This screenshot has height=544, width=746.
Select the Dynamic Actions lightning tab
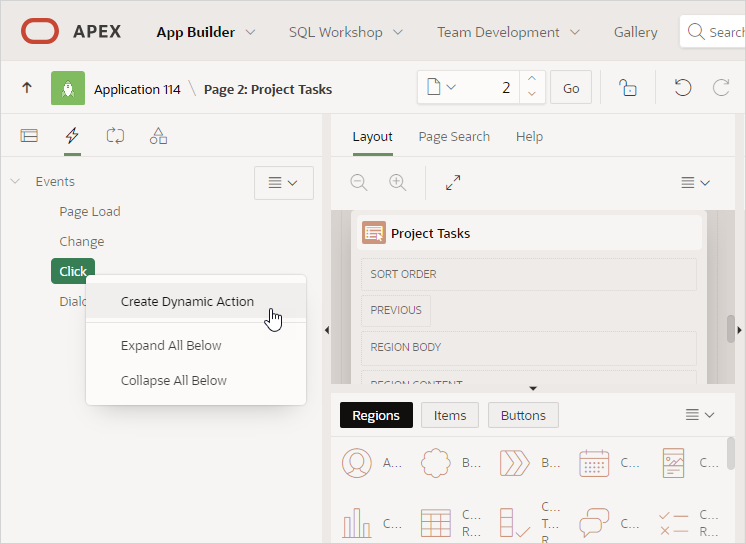(x=72, y=136)
